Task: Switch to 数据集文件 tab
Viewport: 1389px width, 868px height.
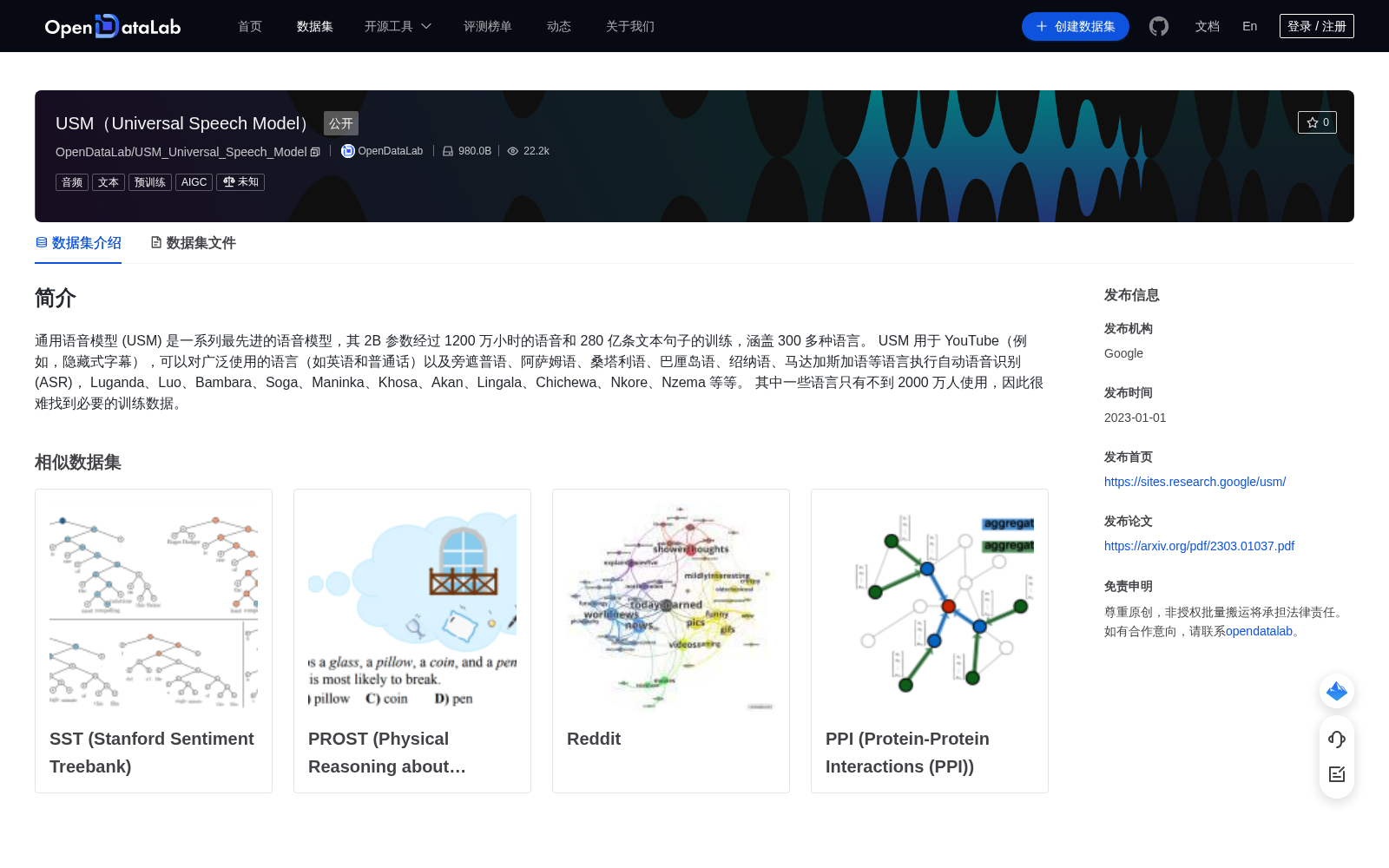Action: pos(193,243)
